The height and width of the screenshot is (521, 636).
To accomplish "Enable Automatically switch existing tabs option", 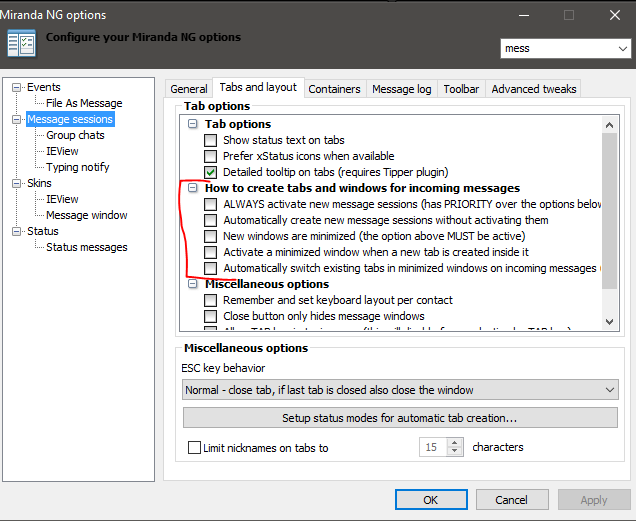I will point(210,268).
